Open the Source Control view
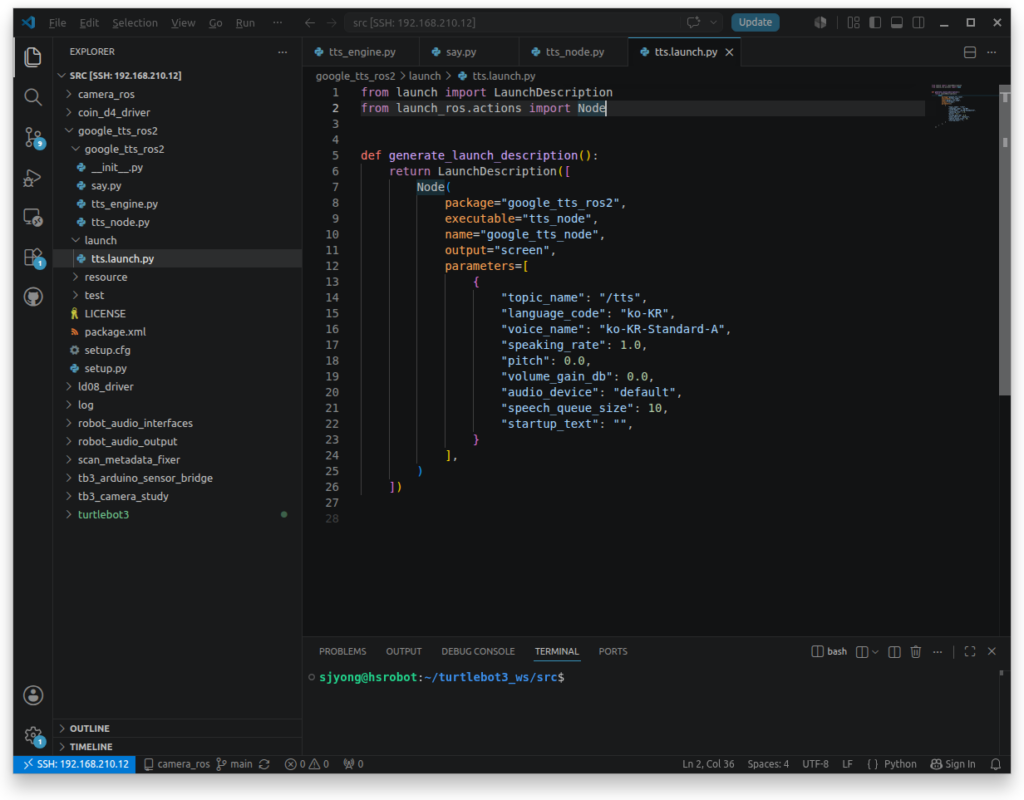The height and width of the screenshot is (800, 1024). coord(33,138)
